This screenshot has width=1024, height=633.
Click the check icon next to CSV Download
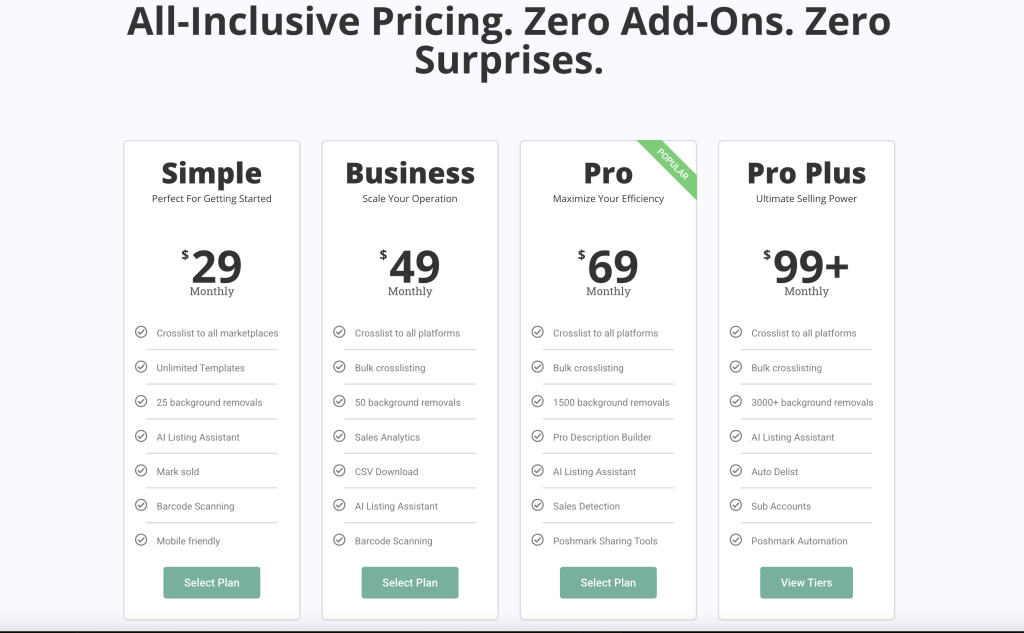[339, 471]
